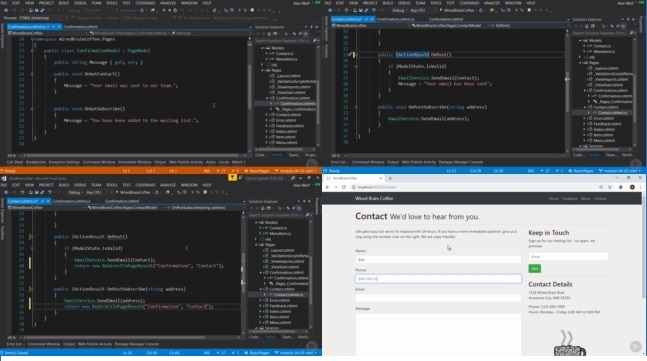Click the Phone field on the Contact form
The width and height of the screenshot is (647, 361).
click(x=438, y=279)
